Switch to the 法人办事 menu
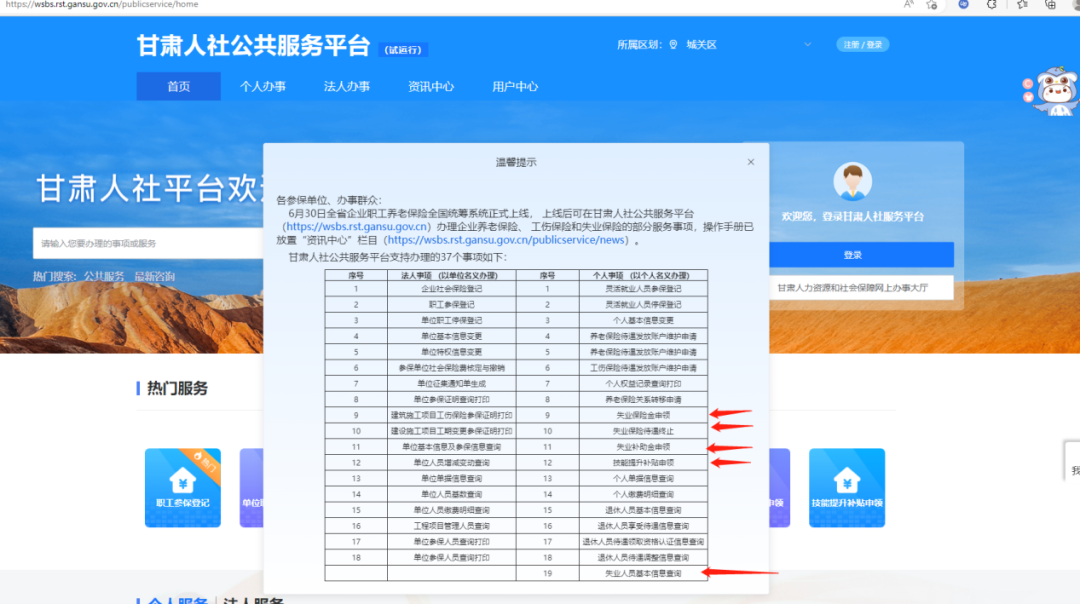The image size is (1080, 604). (346, 87)
